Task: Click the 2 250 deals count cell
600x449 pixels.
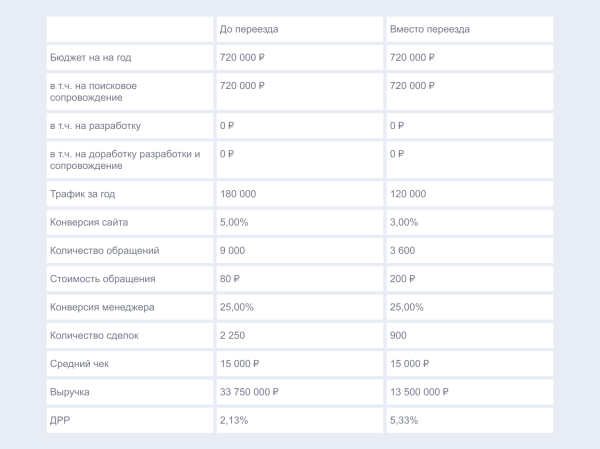Action: (232, 335)
